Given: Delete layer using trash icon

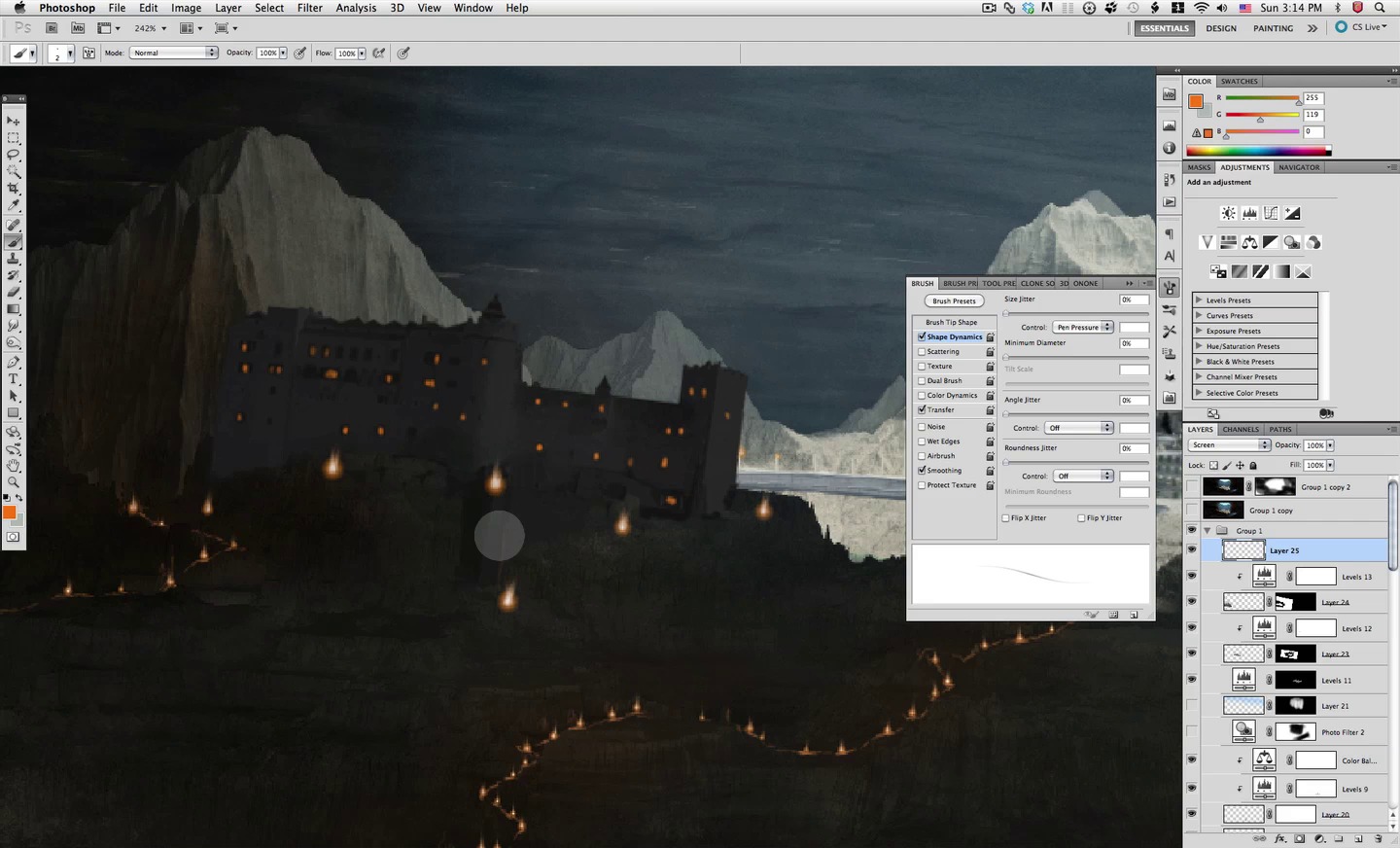Looking at the screenshot, I should pos(1379,838).
